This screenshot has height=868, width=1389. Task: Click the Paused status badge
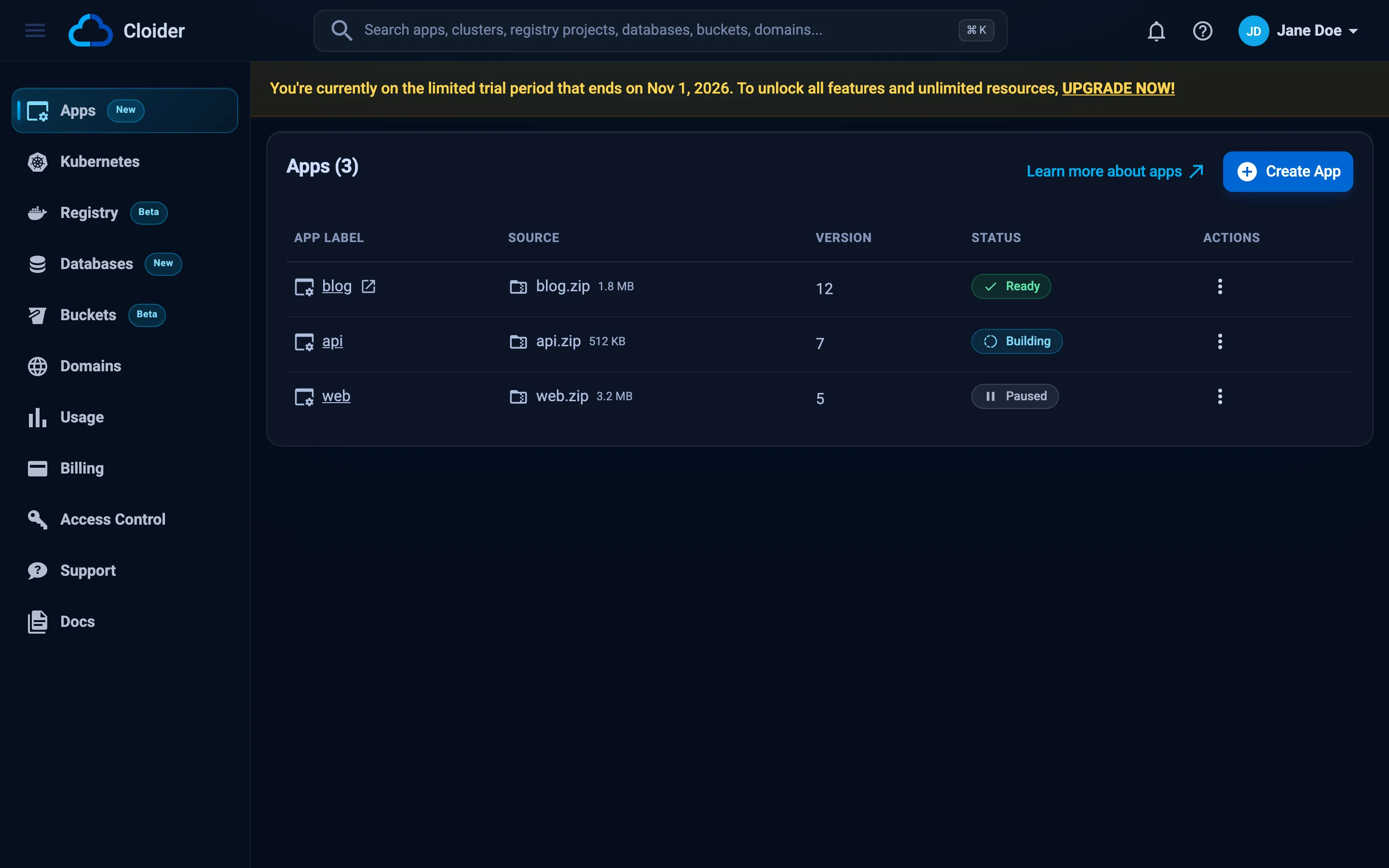pos(1015,396)
